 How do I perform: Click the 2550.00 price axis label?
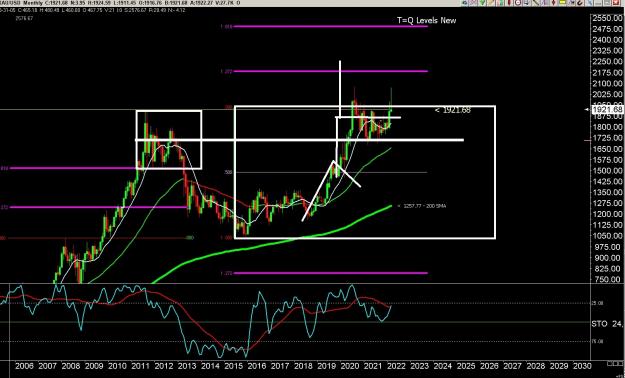(x=607, y=18)
